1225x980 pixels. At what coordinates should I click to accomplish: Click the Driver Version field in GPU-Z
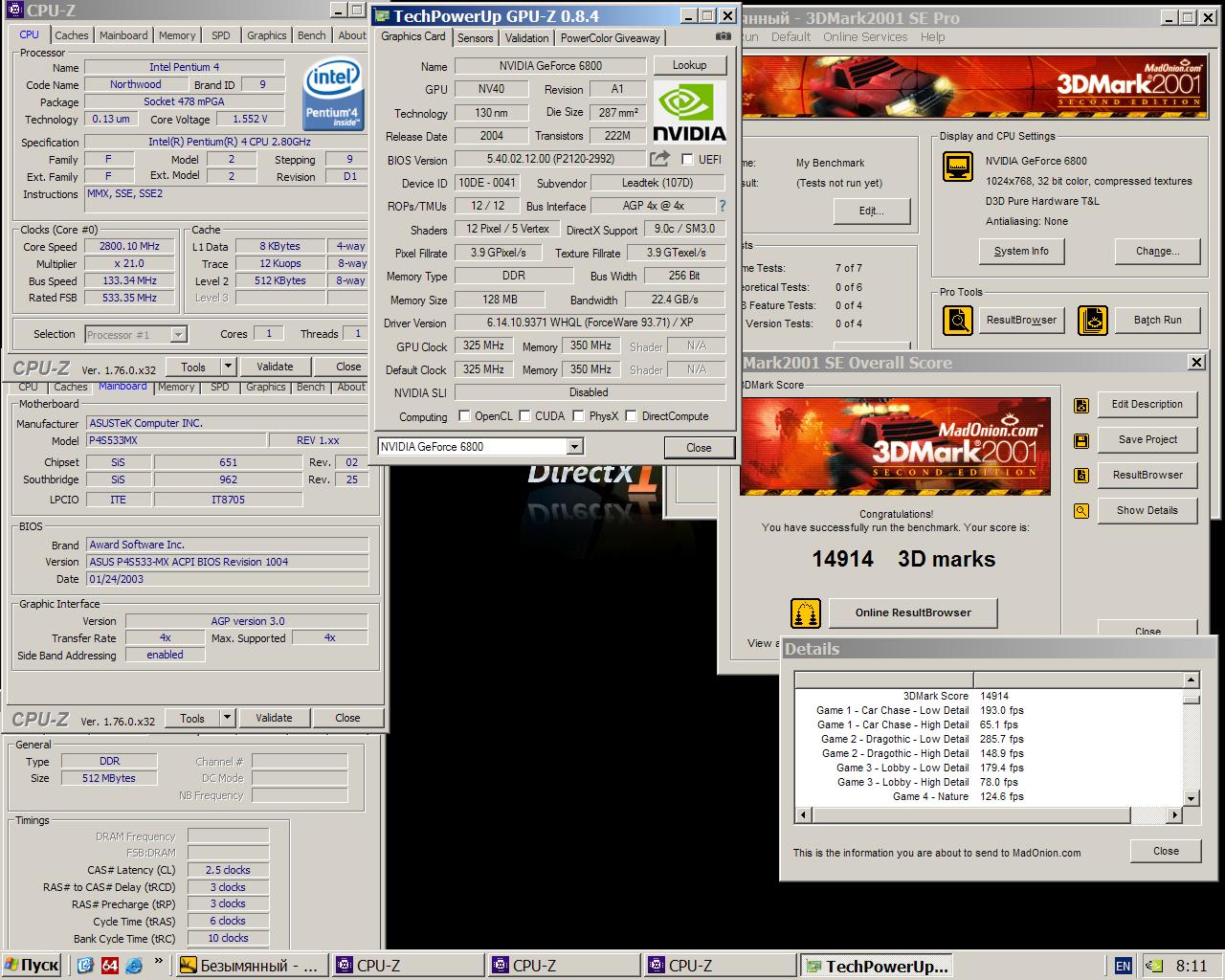pos(590,323)
